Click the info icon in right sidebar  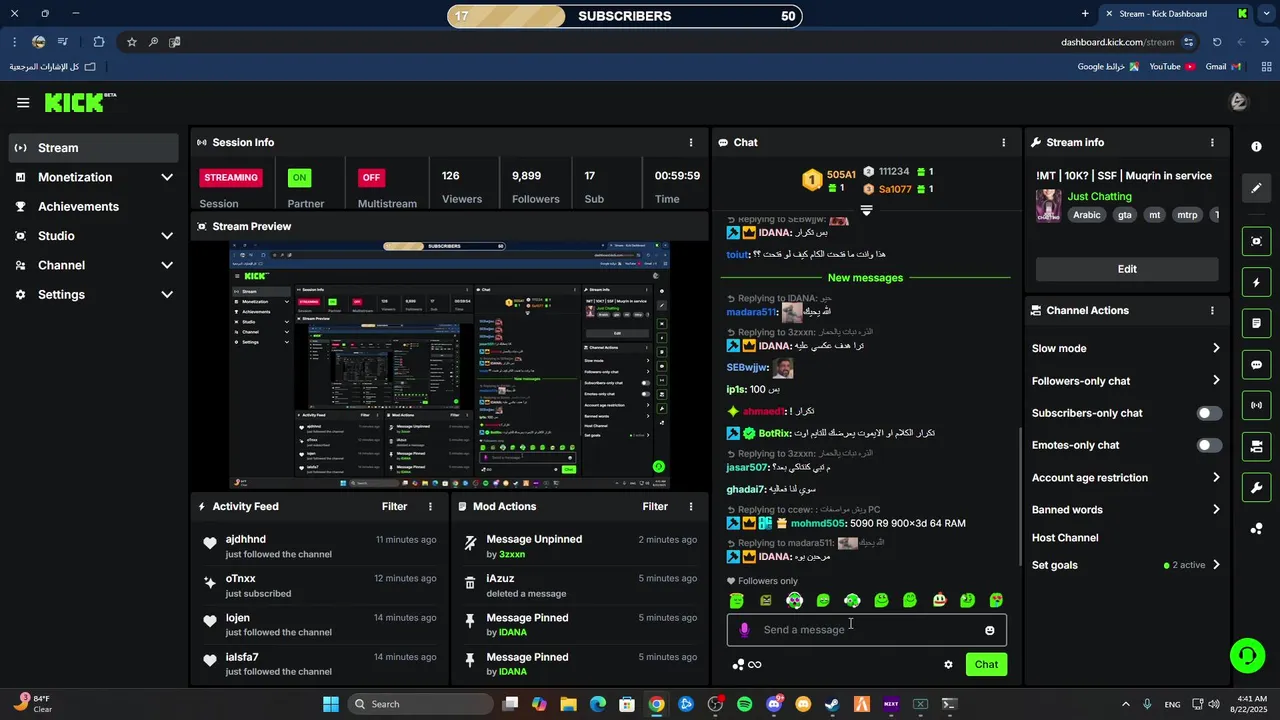tap(1256, 146)
